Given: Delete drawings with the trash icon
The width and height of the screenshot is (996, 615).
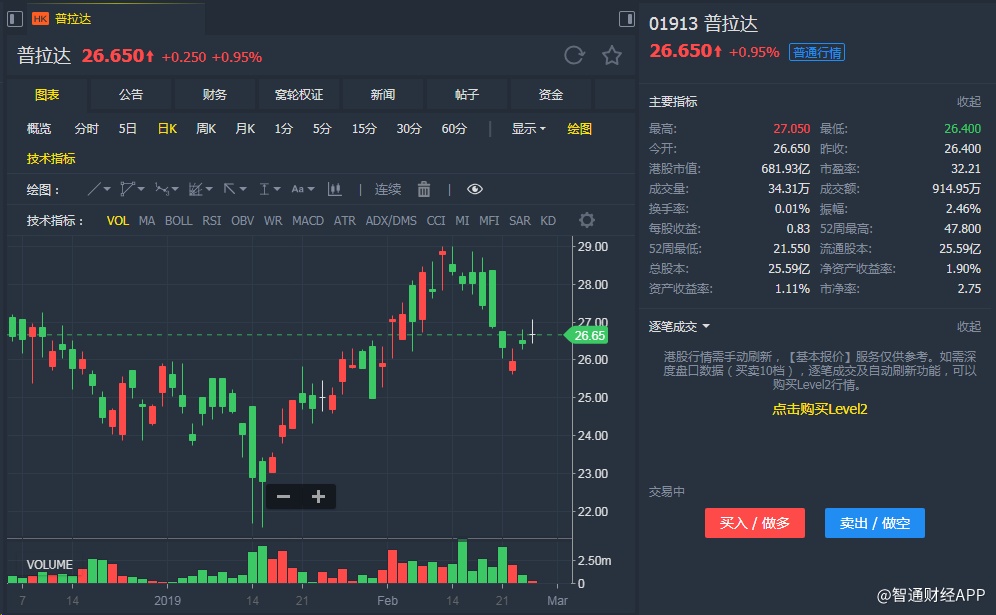Looking at the screenshot, I should (424, 189).
